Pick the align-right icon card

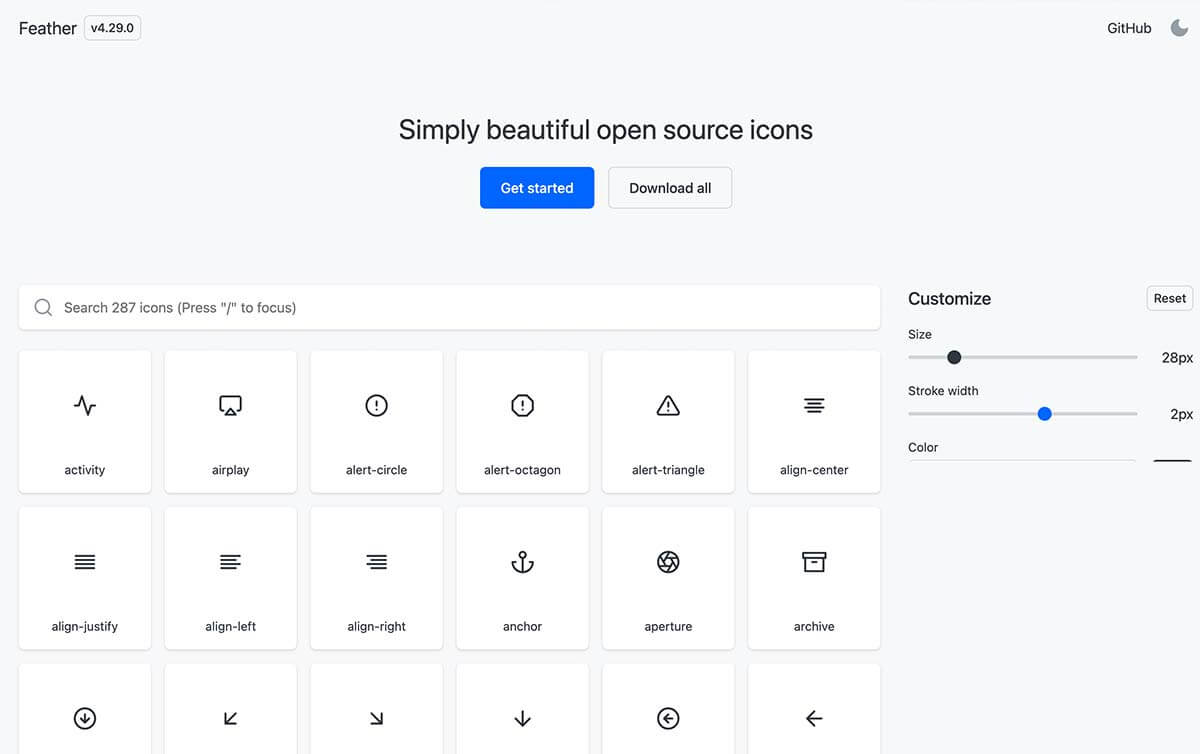coord(377,578)
